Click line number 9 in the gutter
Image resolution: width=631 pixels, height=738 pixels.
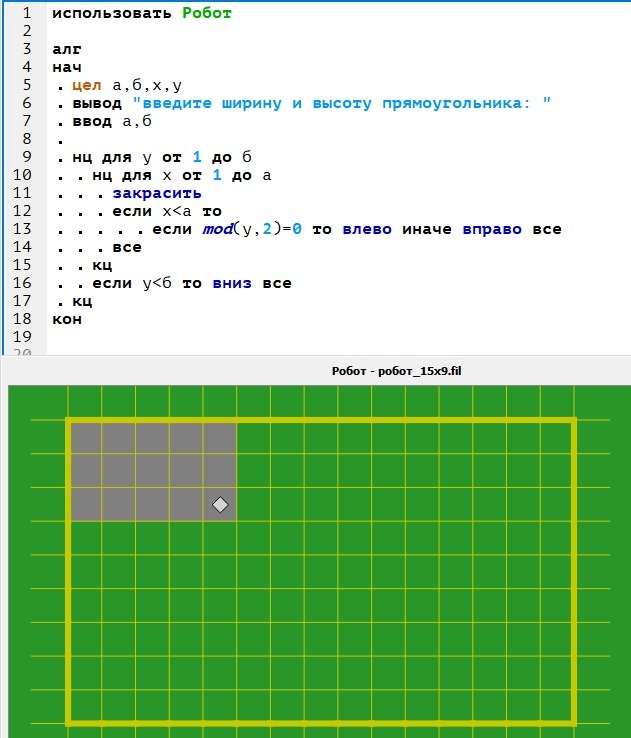26,158
